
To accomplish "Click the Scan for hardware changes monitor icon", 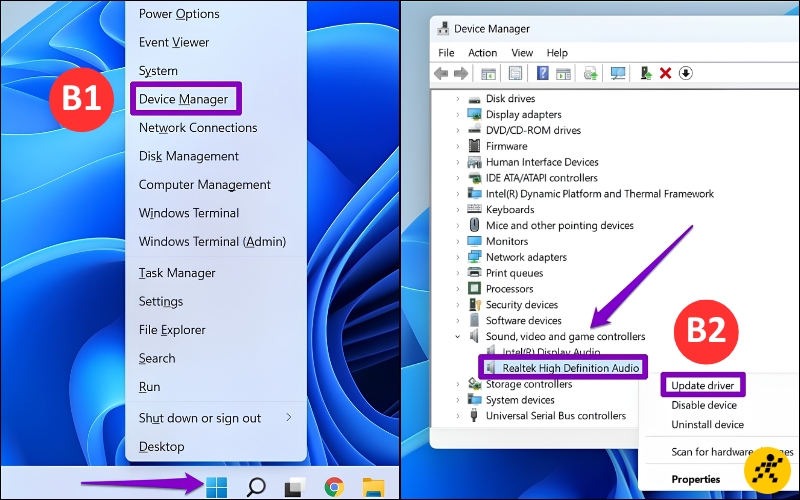I will [618, 73].
